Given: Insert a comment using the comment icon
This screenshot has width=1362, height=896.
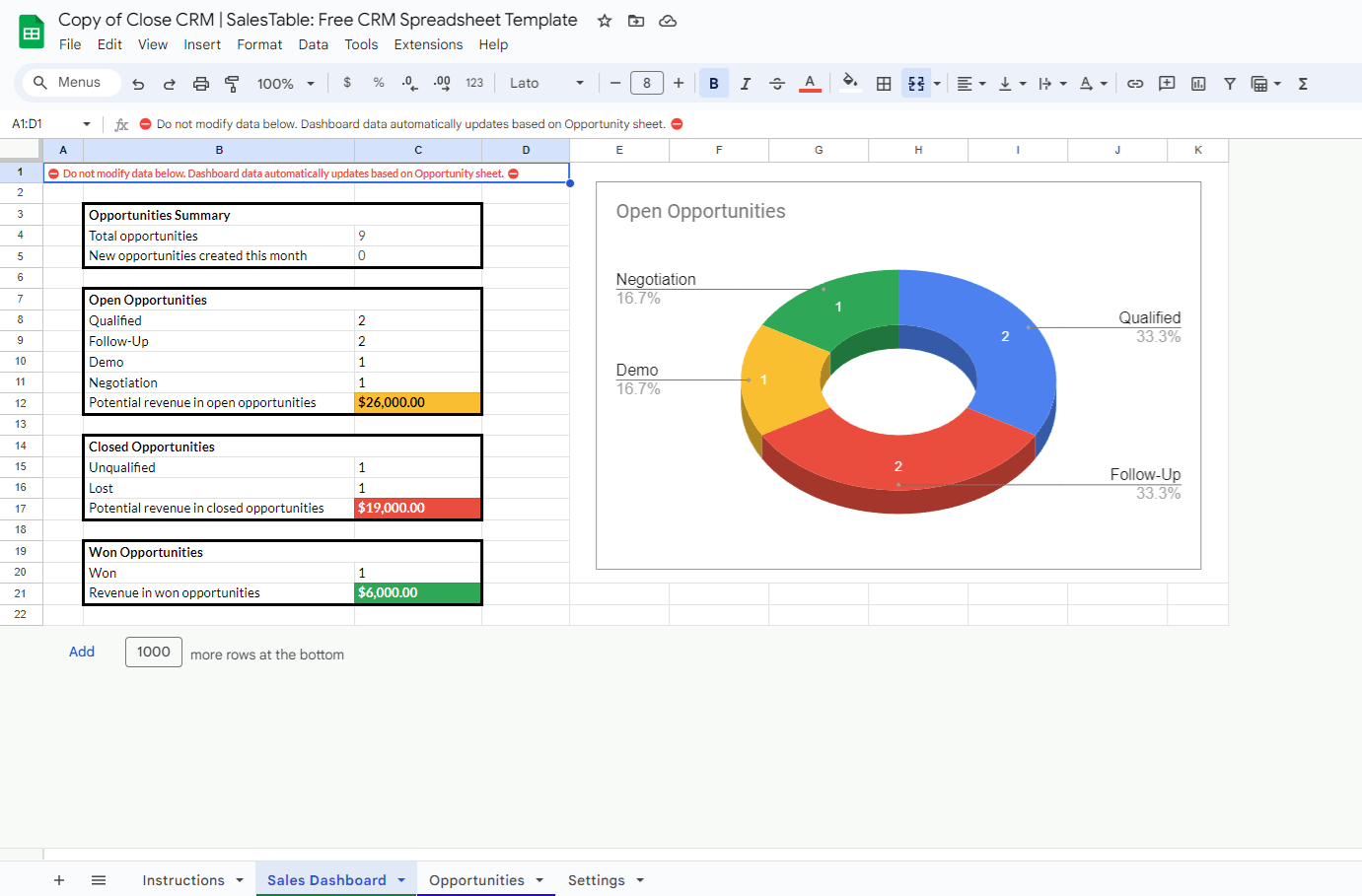Looking at the screenshot, I should [x=1167, y=83].
